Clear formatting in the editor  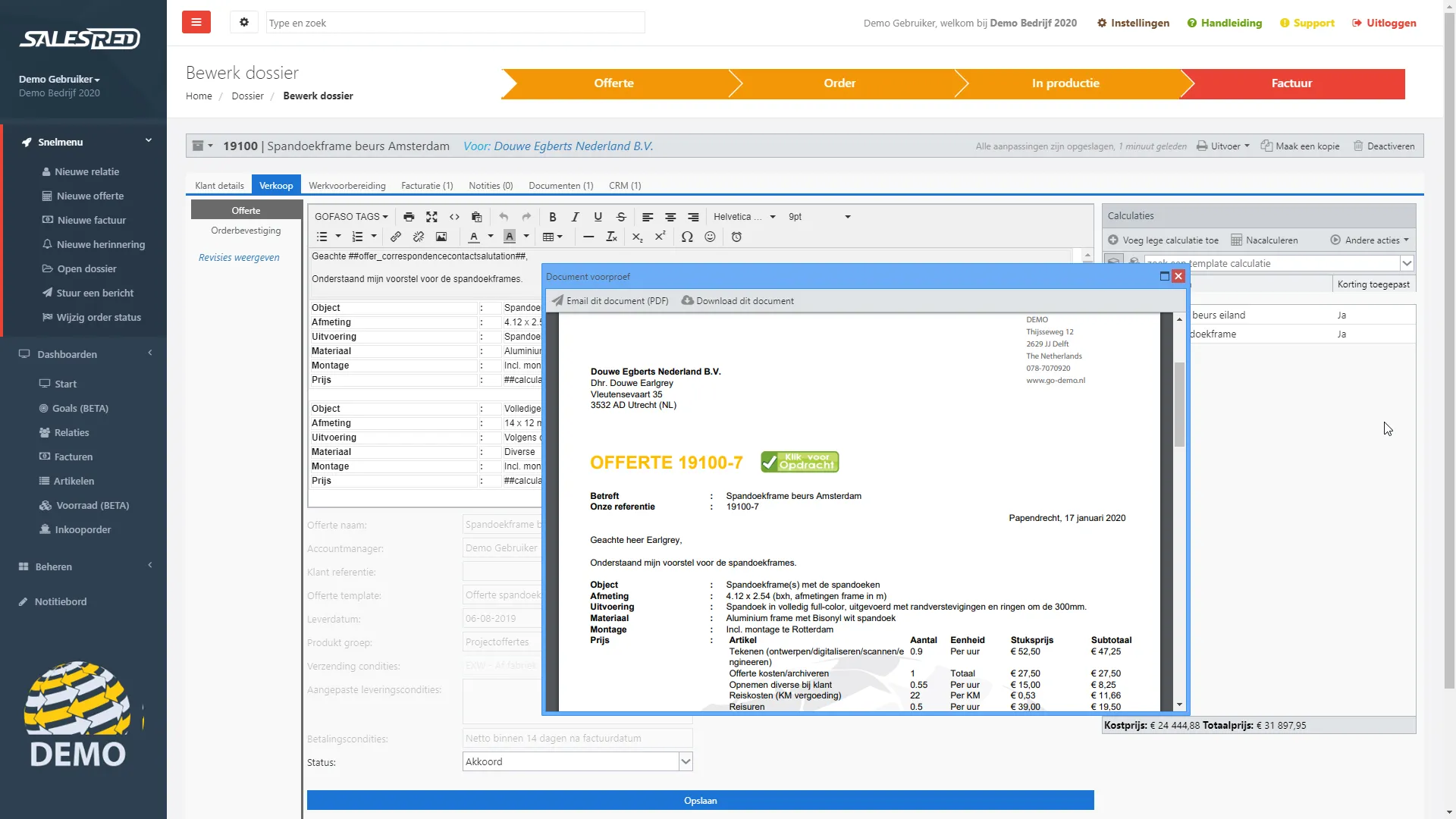tap(611, 237)
